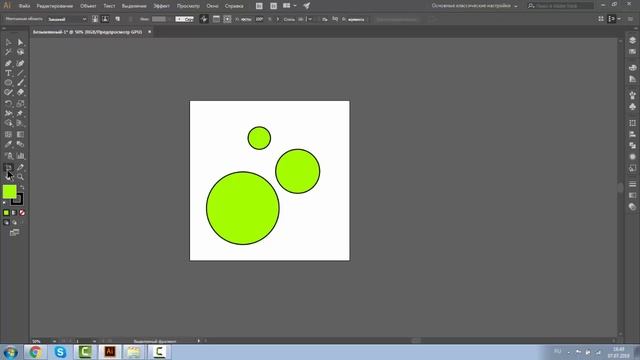Click the Windows Start button
Screen dimensions: 640x360
tap(10, 352)
